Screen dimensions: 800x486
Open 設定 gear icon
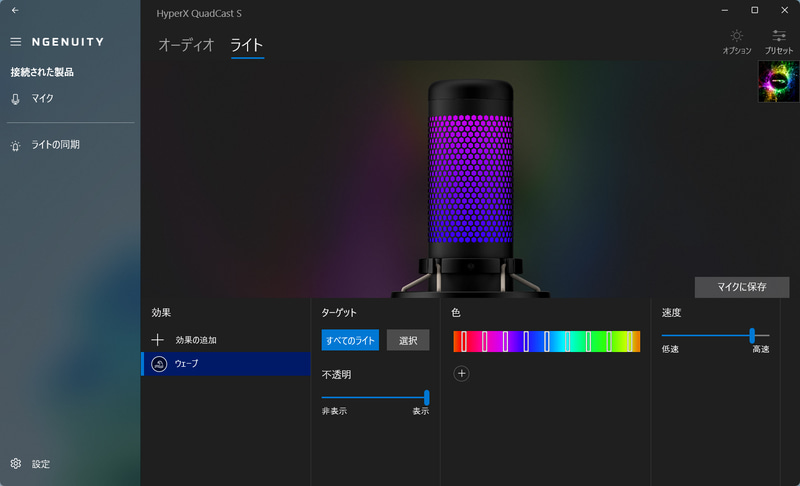16,463
